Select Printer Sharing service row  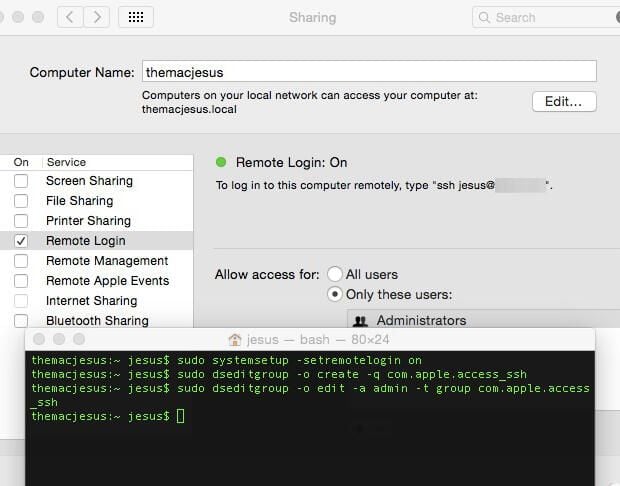point(96,221)
